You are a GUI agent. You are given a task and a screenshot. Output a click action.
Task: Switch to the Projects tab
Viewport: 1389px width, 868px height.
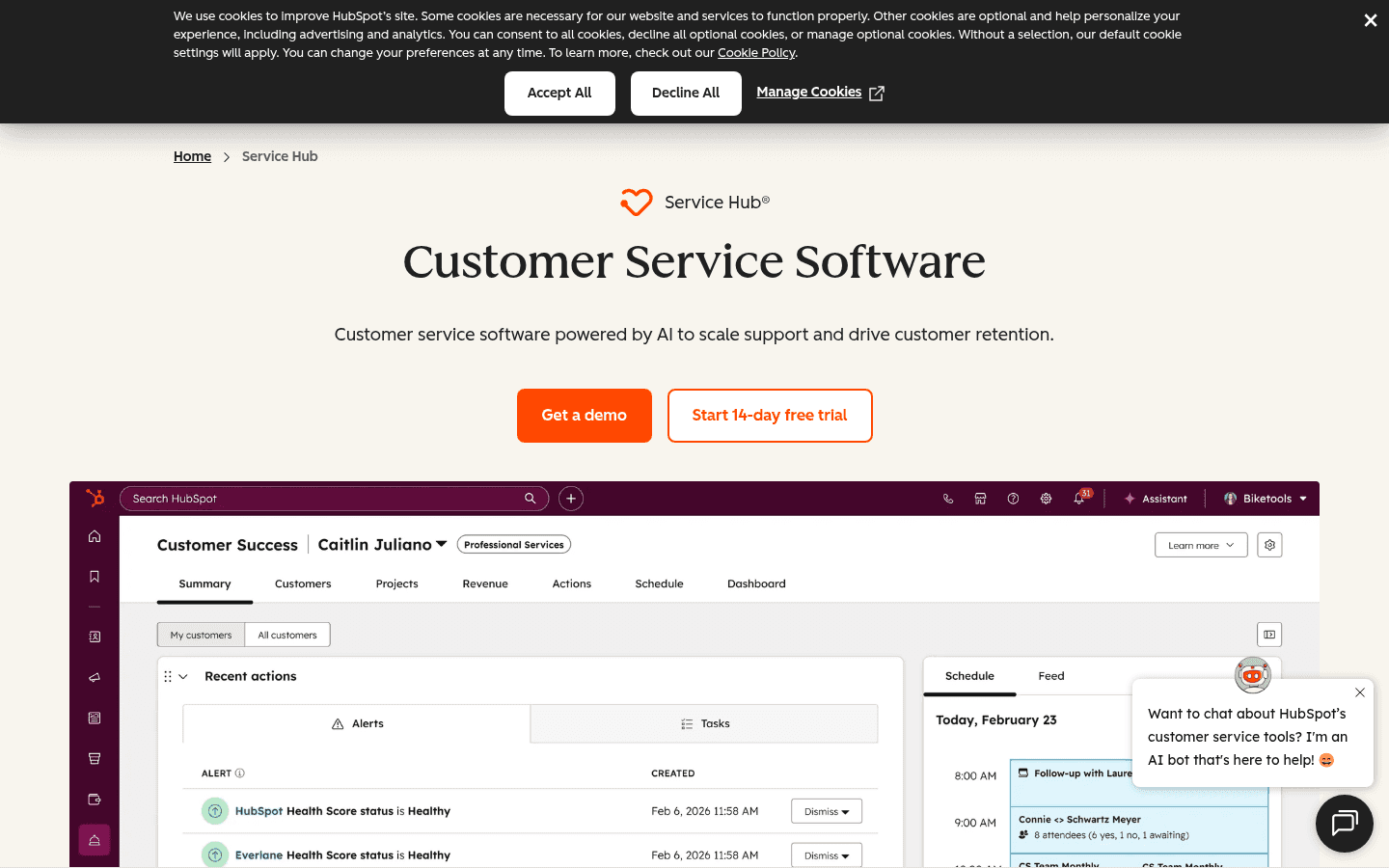[x=396, y=583]
